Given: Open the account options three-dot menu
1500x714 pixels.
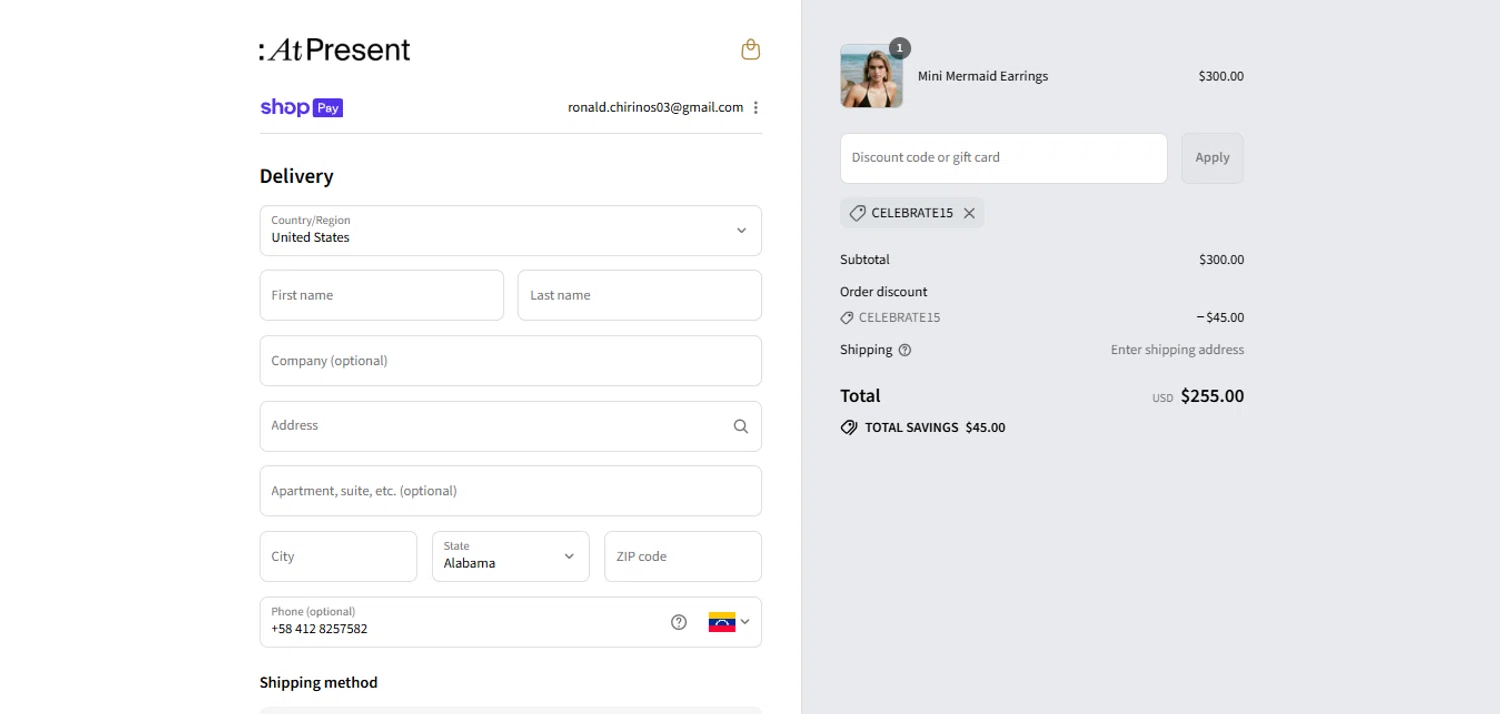Looking at the screenshot, I should tap(756, 107).
